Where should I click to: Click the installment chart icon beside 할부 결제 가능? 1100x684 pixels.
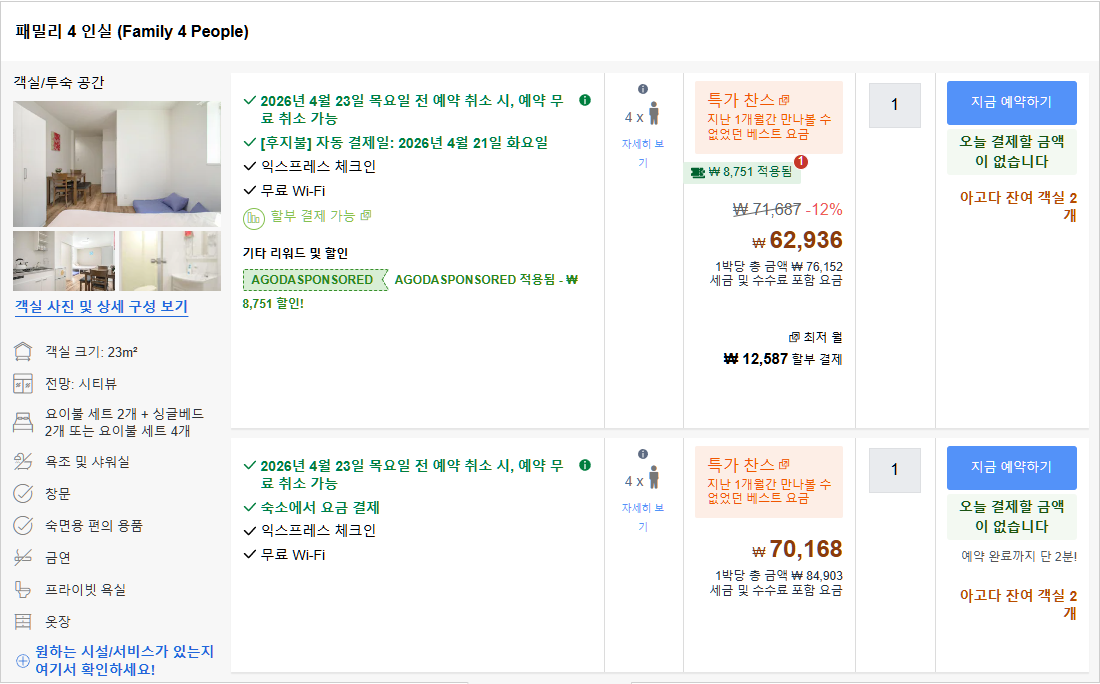(x=254, y=216)
